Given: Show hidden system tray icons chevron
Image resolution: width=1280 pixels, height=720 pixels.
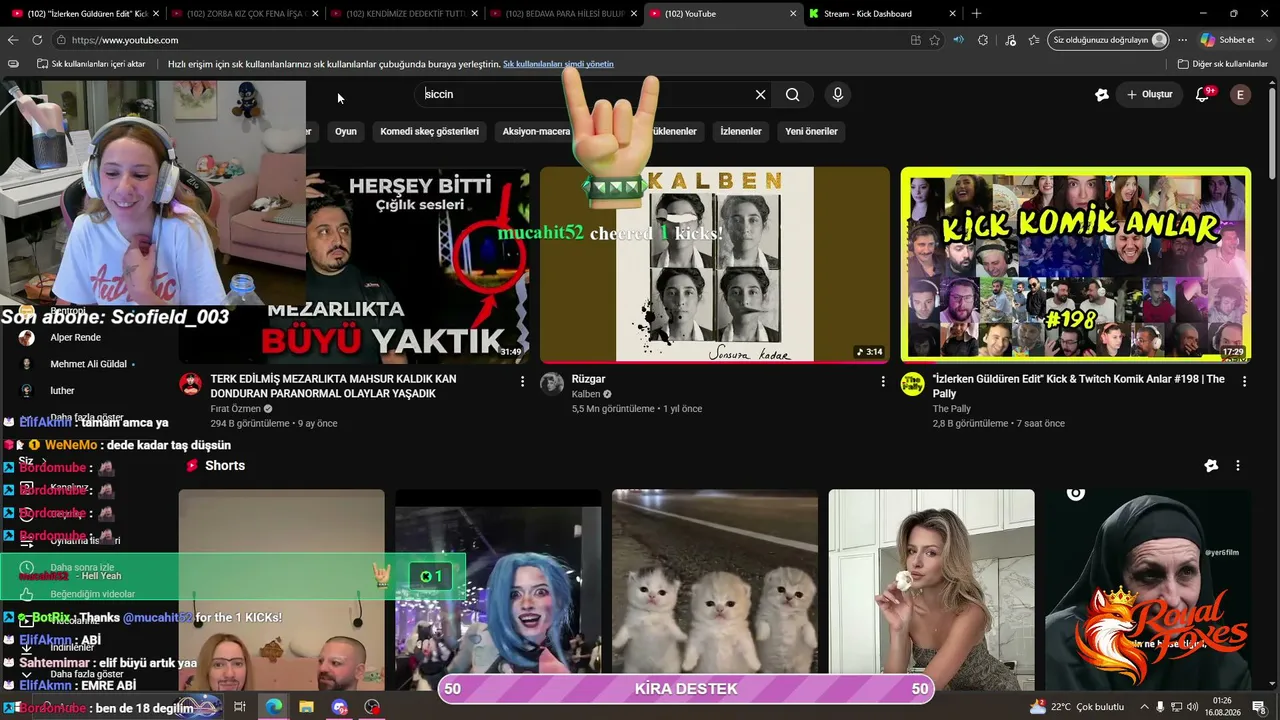Looking at the screenshot, I should [1144, 707].
